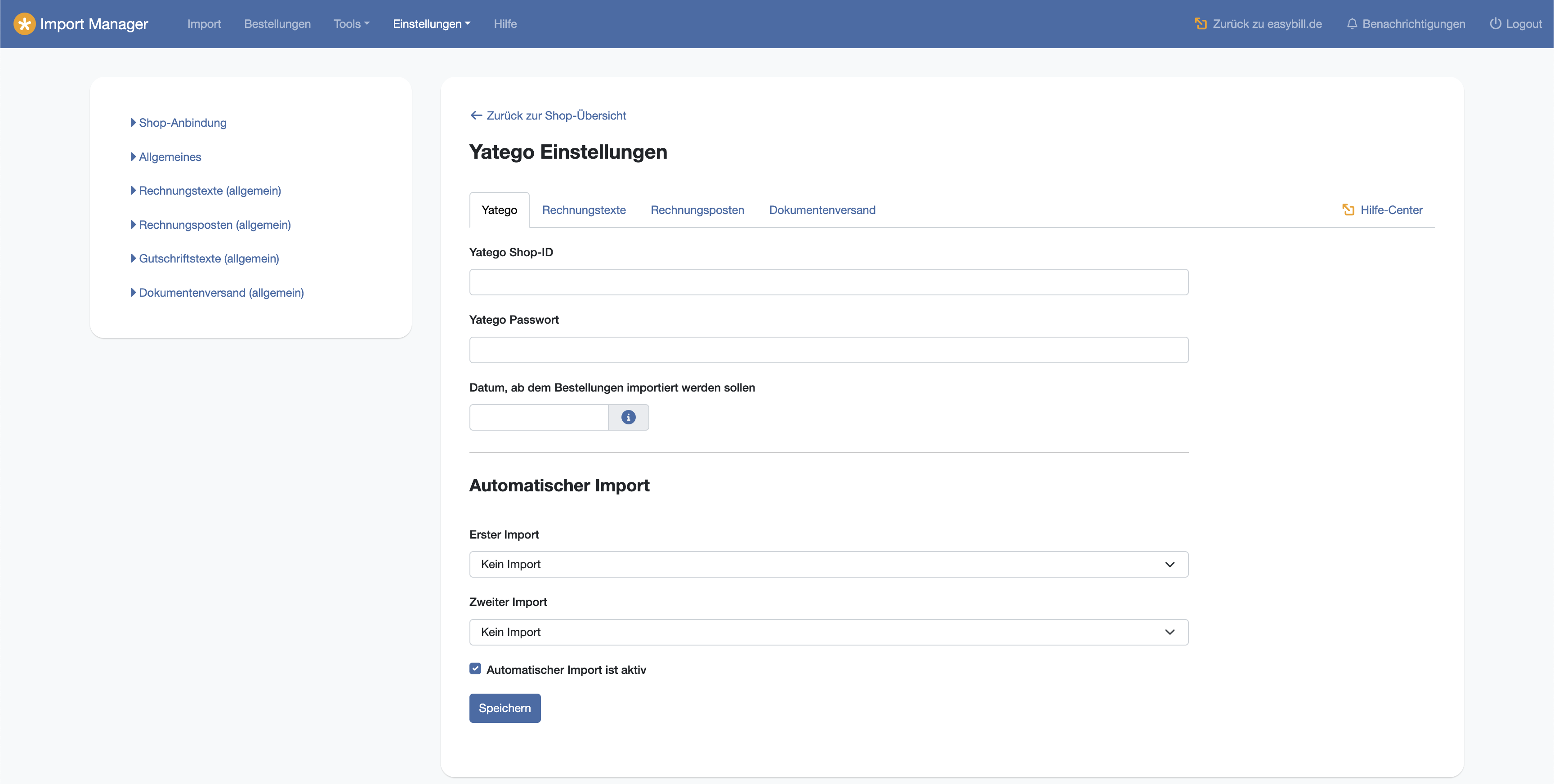Expand triangle next to Gutschriftstexte (allgemein)

point(133,259)
